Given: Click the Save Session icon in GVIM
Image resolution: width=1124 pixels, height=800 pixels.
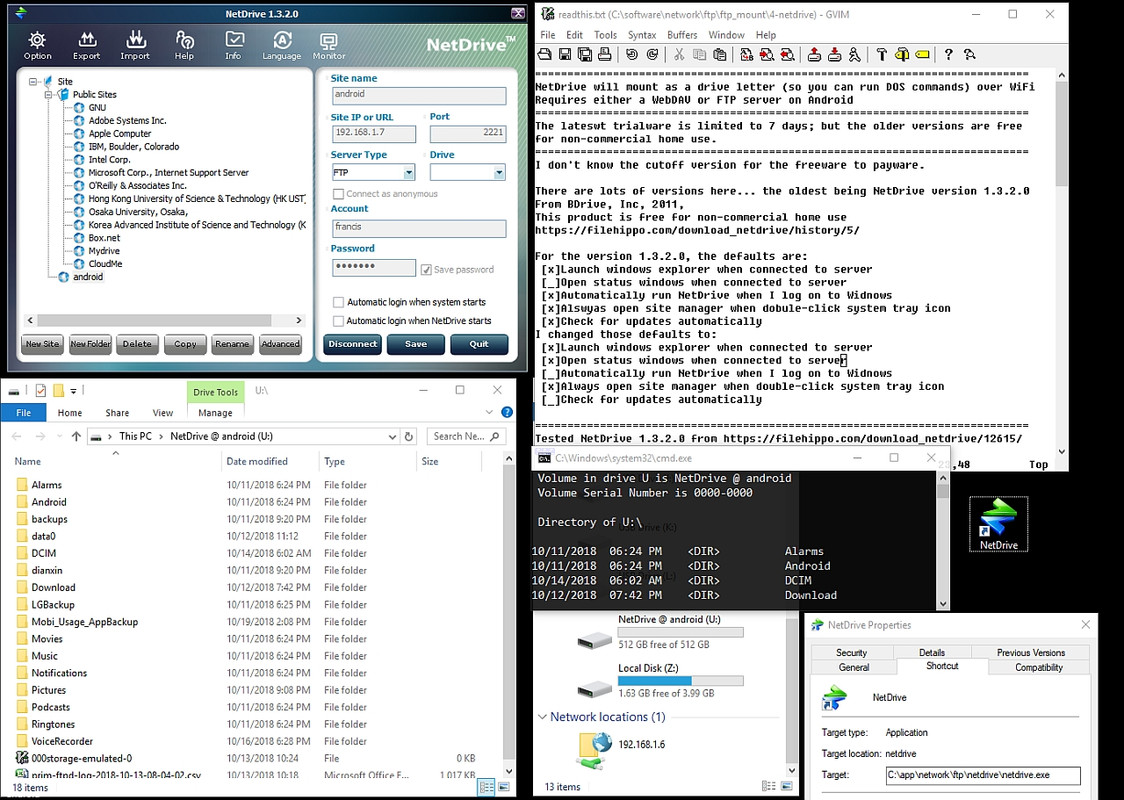Looking at the screenshot, I should point(834,54).
